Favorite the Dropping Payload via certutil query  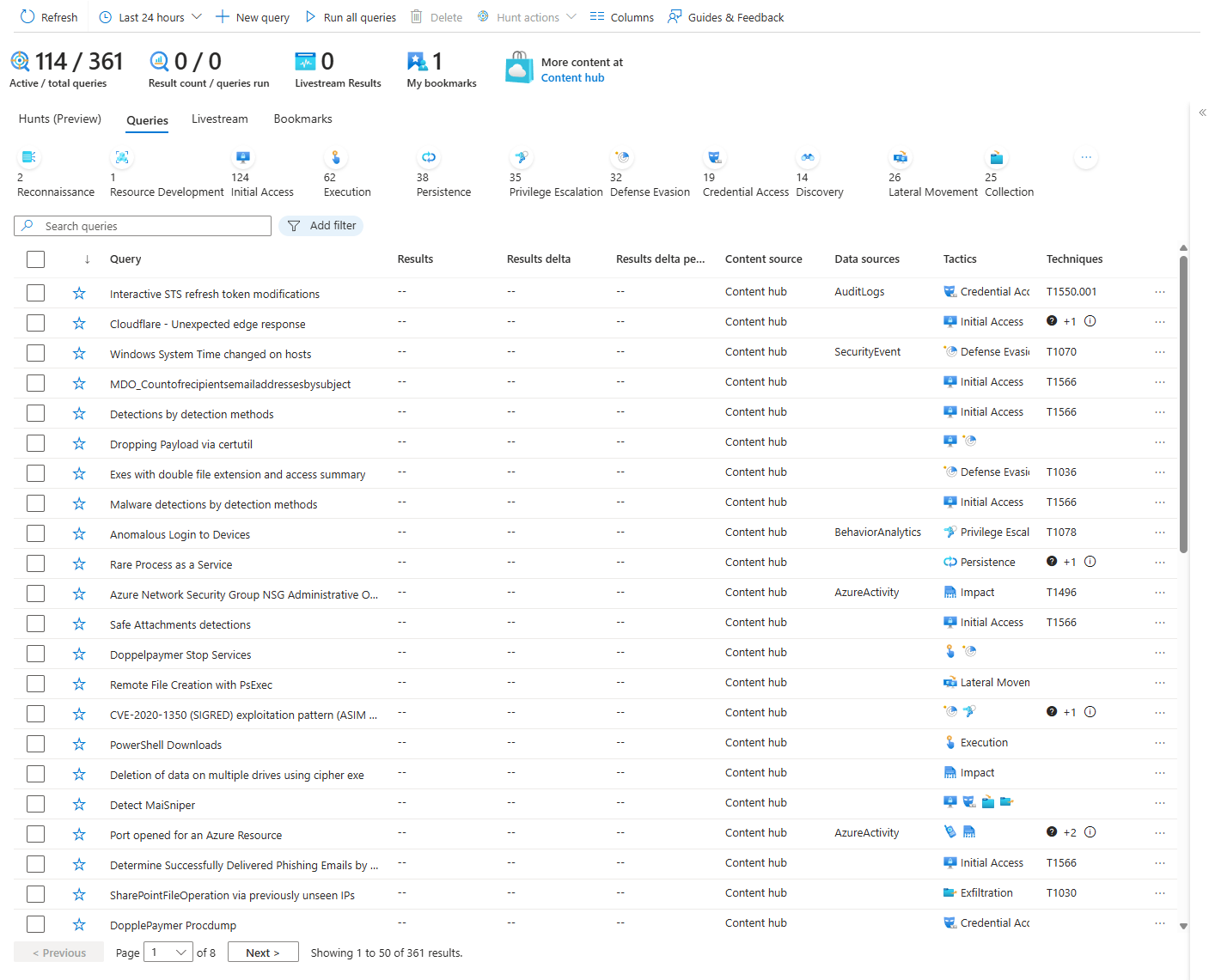(79, 443)
